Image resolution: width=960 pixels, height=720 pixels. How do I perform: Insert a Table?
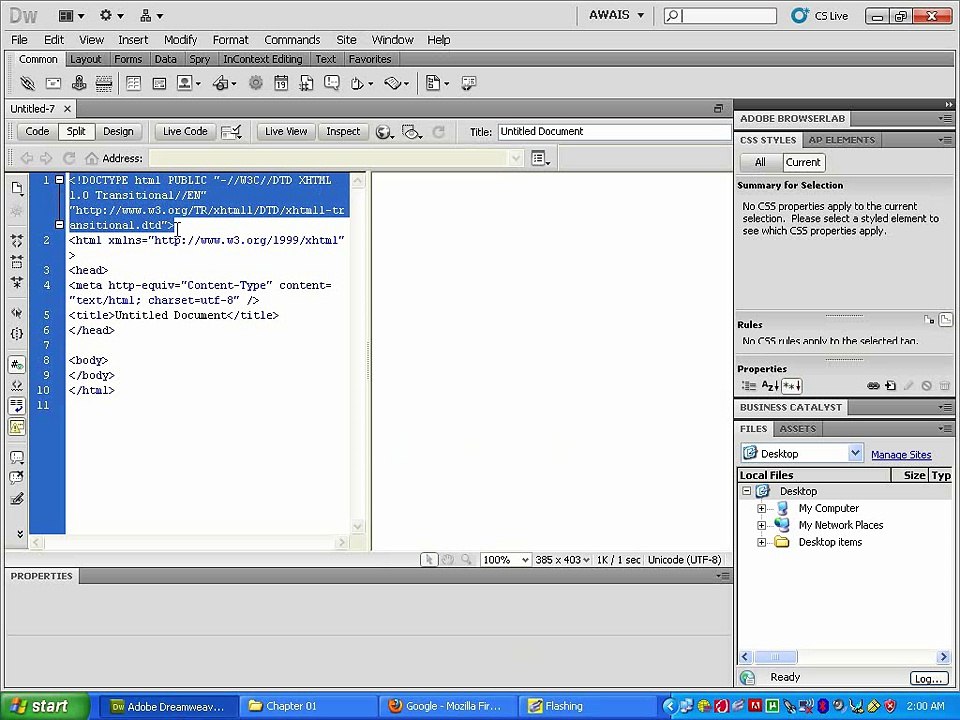coord(133,83)
